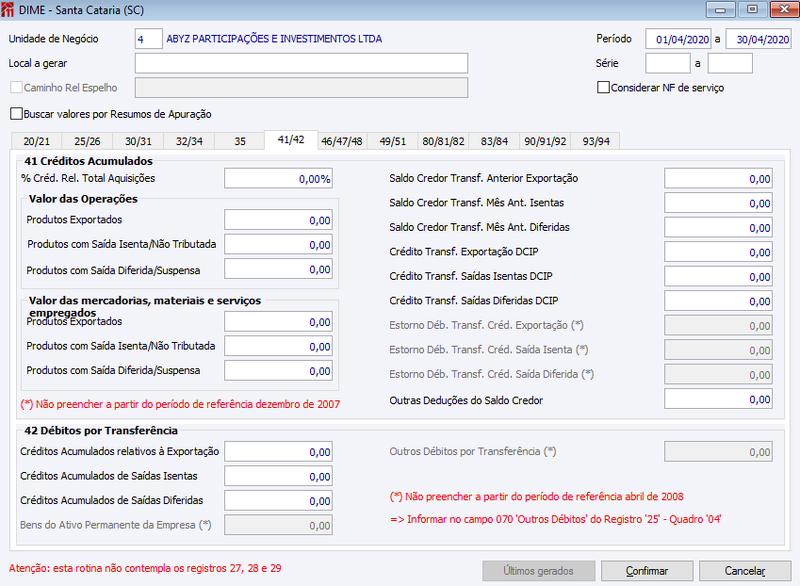Edit Saldo Credor Transf. Mês Ant. Diferidas
The image size is (800, 586).
coord(718,227)
